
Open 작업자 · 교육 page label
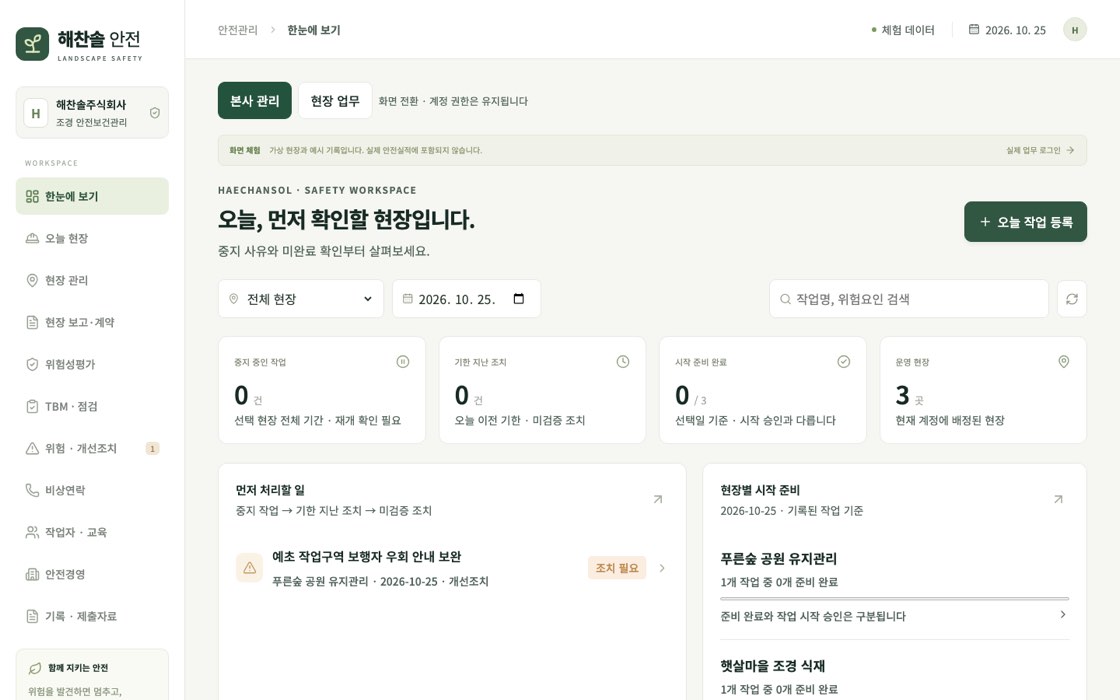76,532
